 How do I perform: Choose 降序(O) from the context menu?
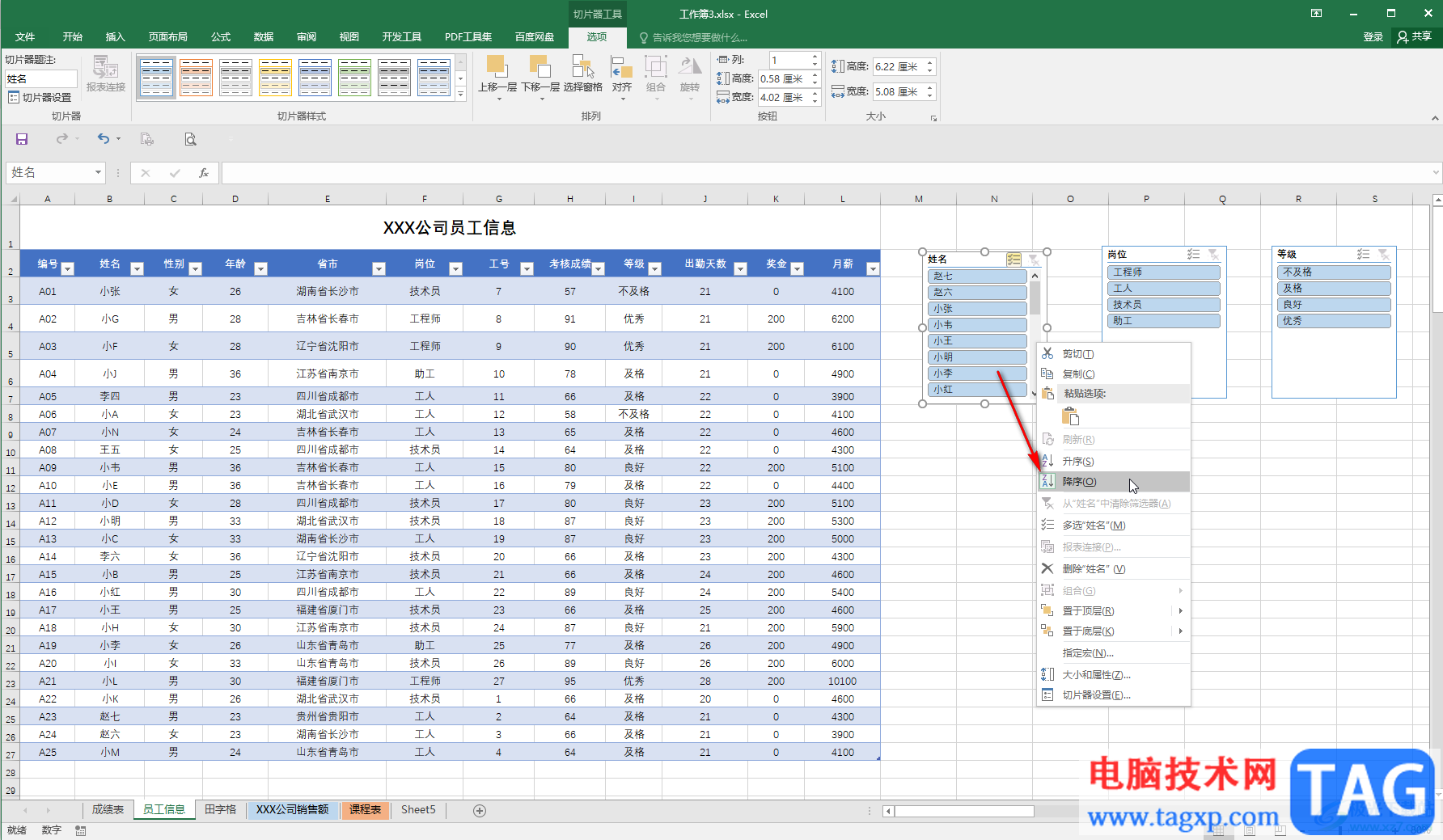click(1079, 482)
